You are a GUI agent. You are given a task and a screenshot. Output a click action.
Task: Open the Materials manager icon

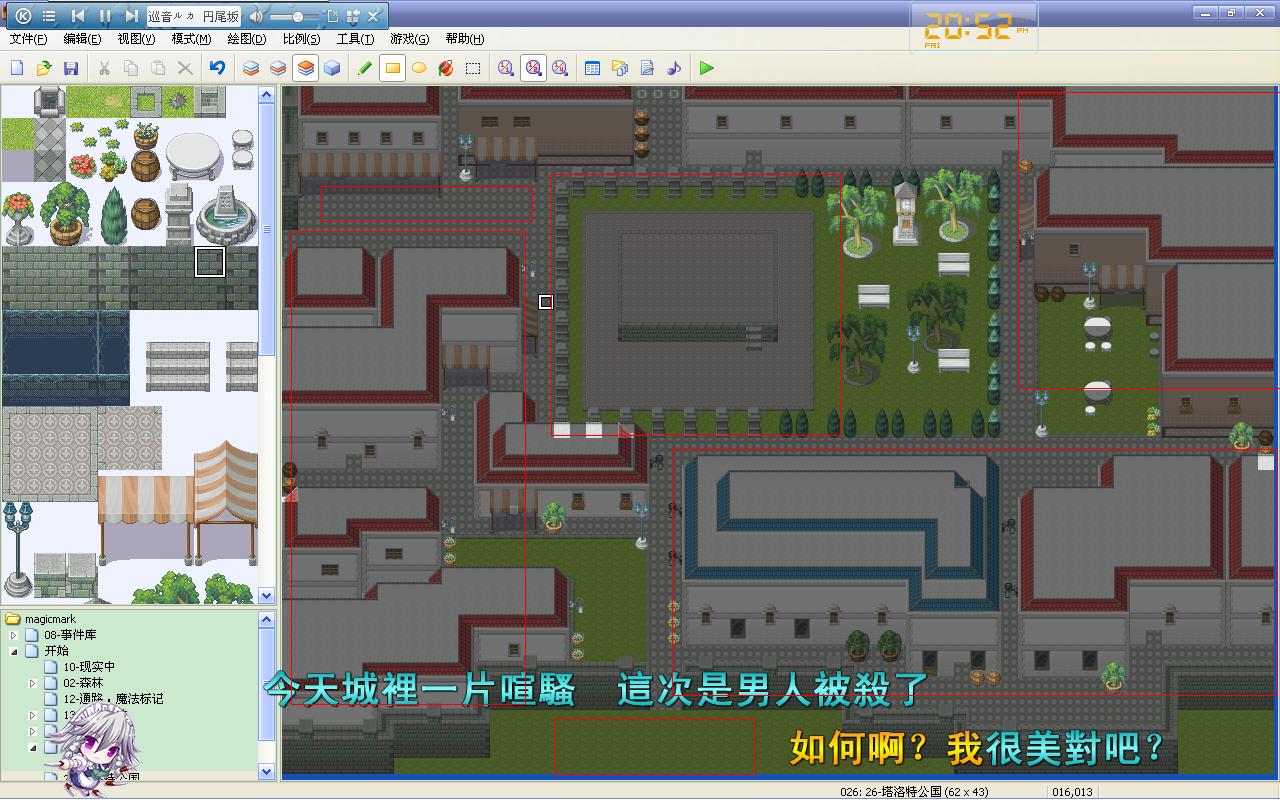click(x=620, y=68)
